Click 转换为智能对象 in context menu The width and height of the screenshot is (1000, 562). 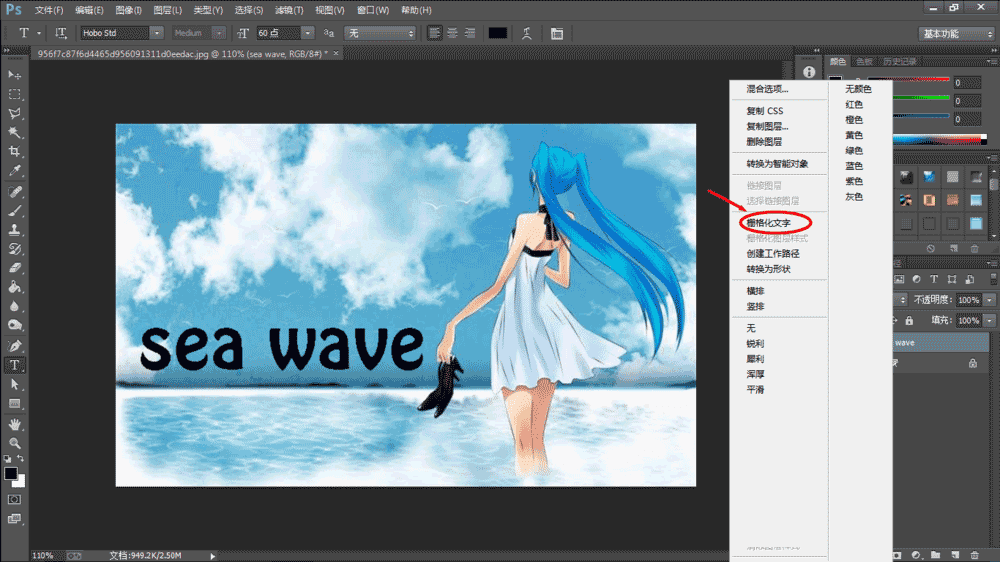point(777,163)
